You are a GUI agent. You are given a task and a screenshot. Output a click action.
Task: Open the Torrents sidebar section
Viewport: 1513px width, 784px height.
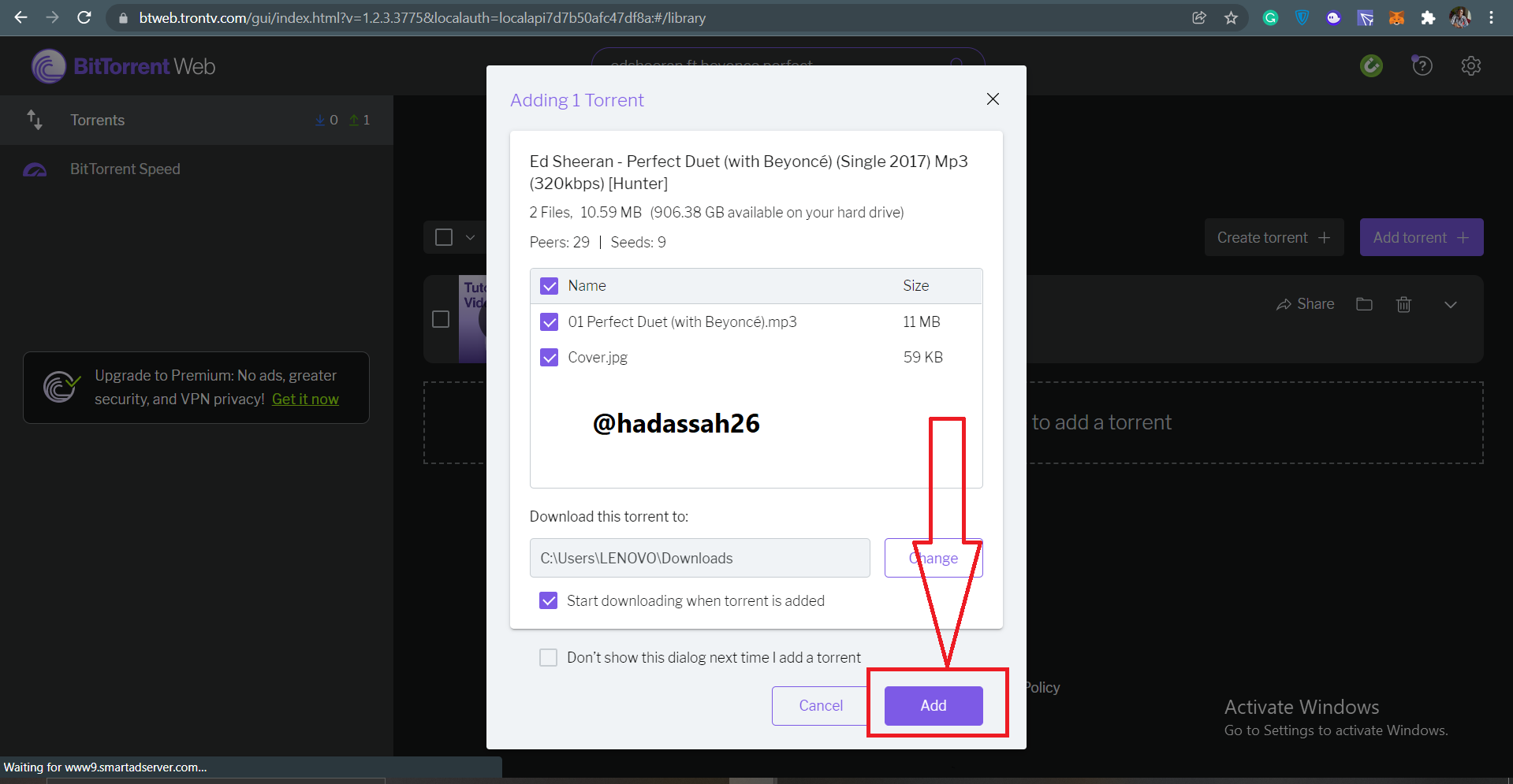[196, 120]
